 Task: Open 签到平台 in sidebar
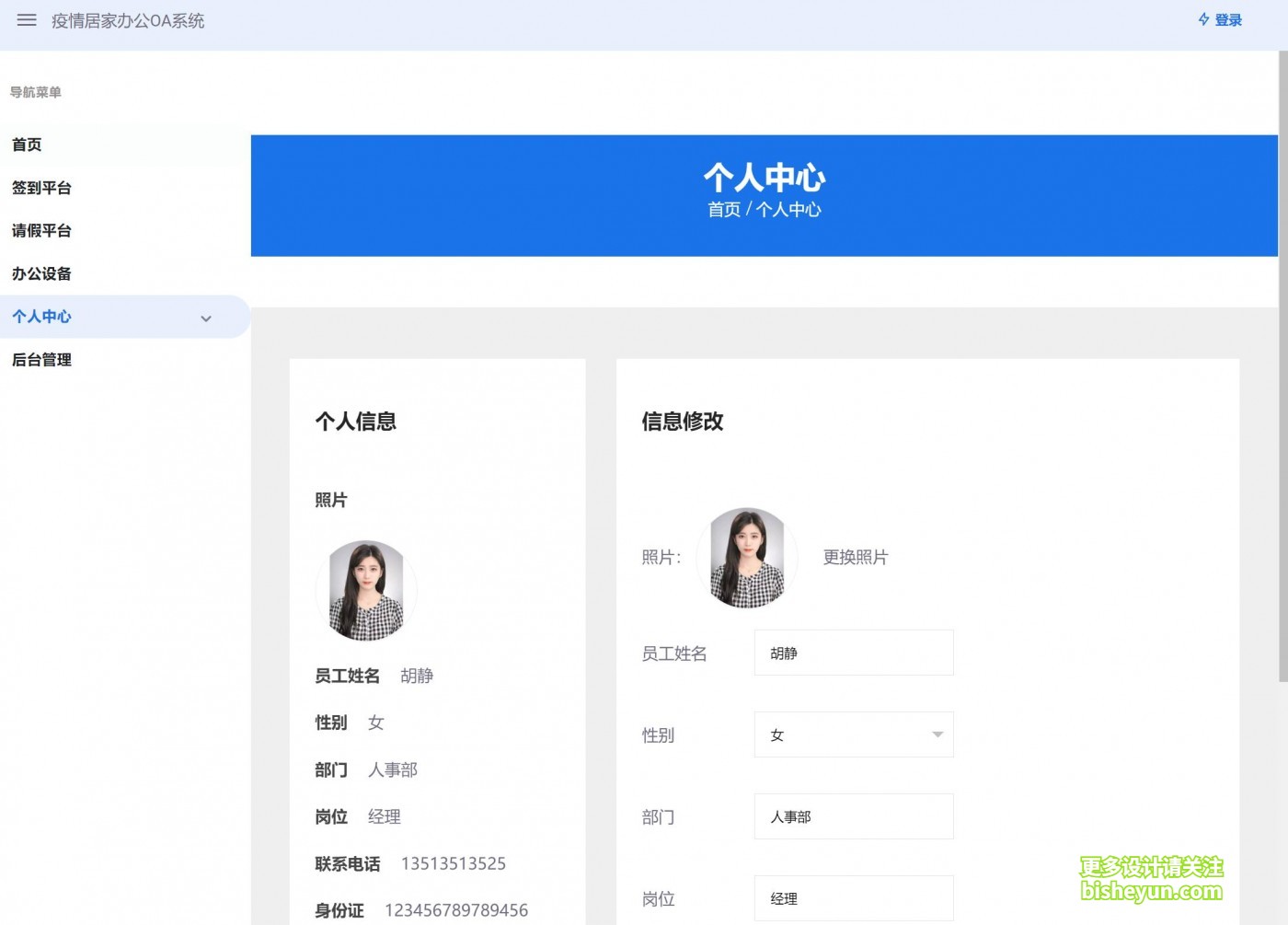pyautogui.click(x=125, y=188)
